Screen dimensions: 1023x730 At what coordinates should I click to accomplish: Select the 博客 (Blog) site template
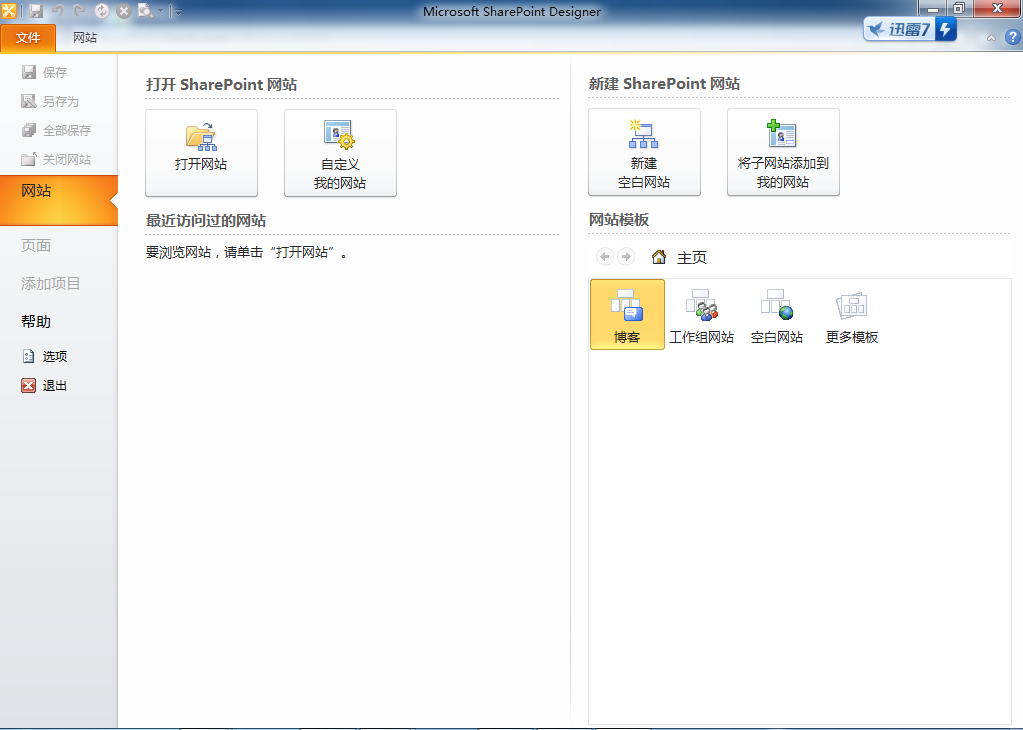coord(627,314)
